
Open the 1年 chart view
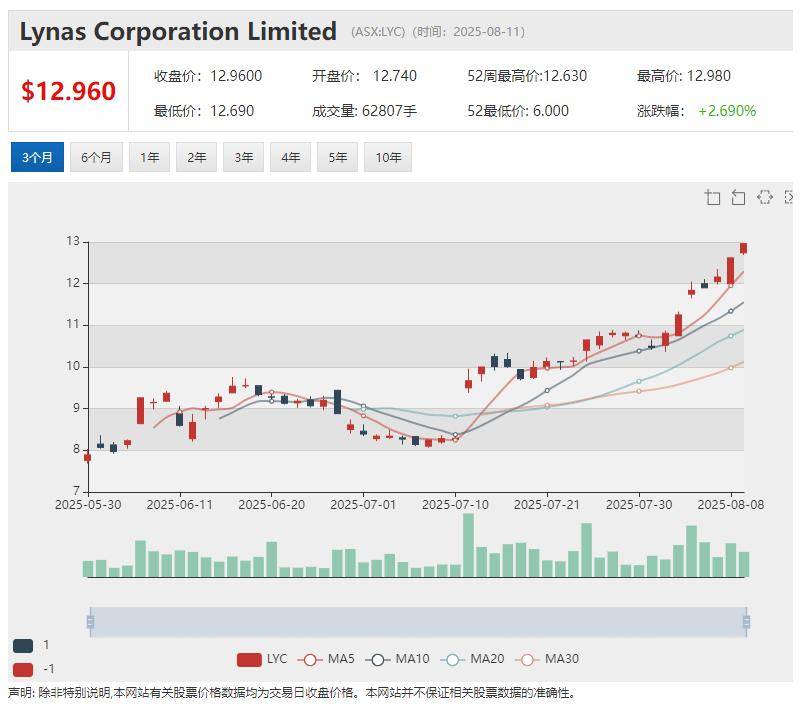pos(148,156)
